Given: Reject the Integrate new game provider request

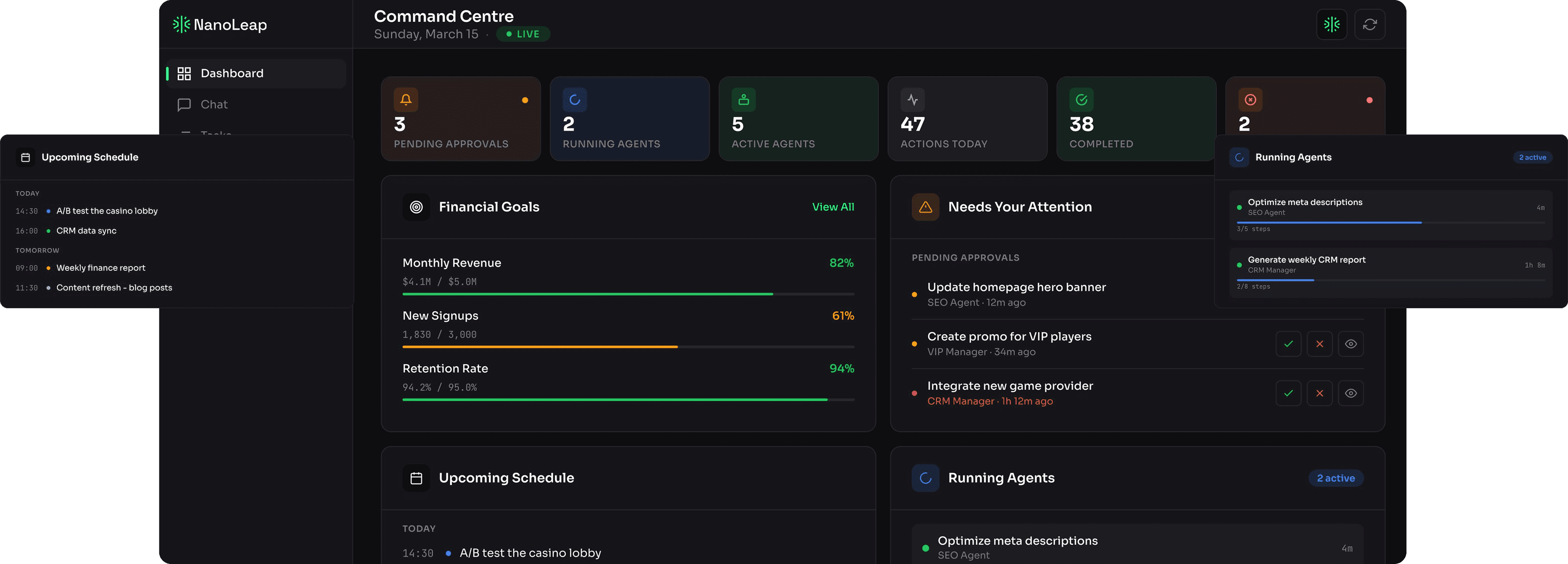Looking at the screenshot, I should [x=1319, y=393].
